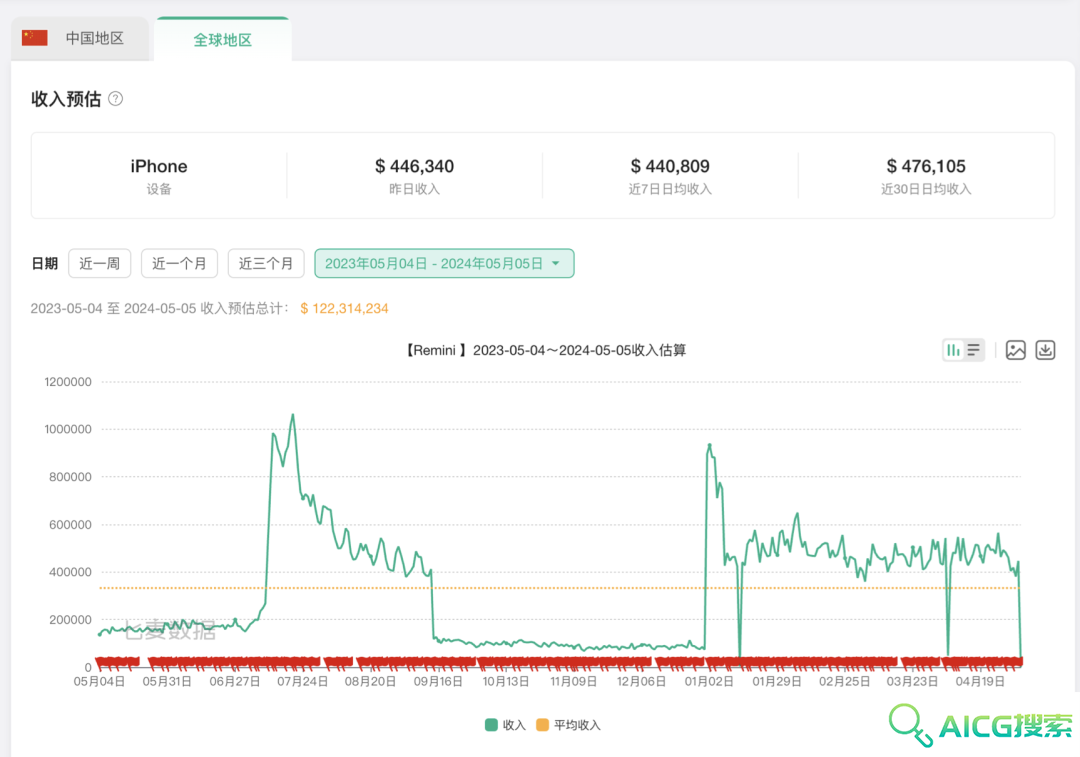Viewport: 1080px width, 757px height.
Task: Click the total $ 122,314,234 amount
Action: (344, 309)
